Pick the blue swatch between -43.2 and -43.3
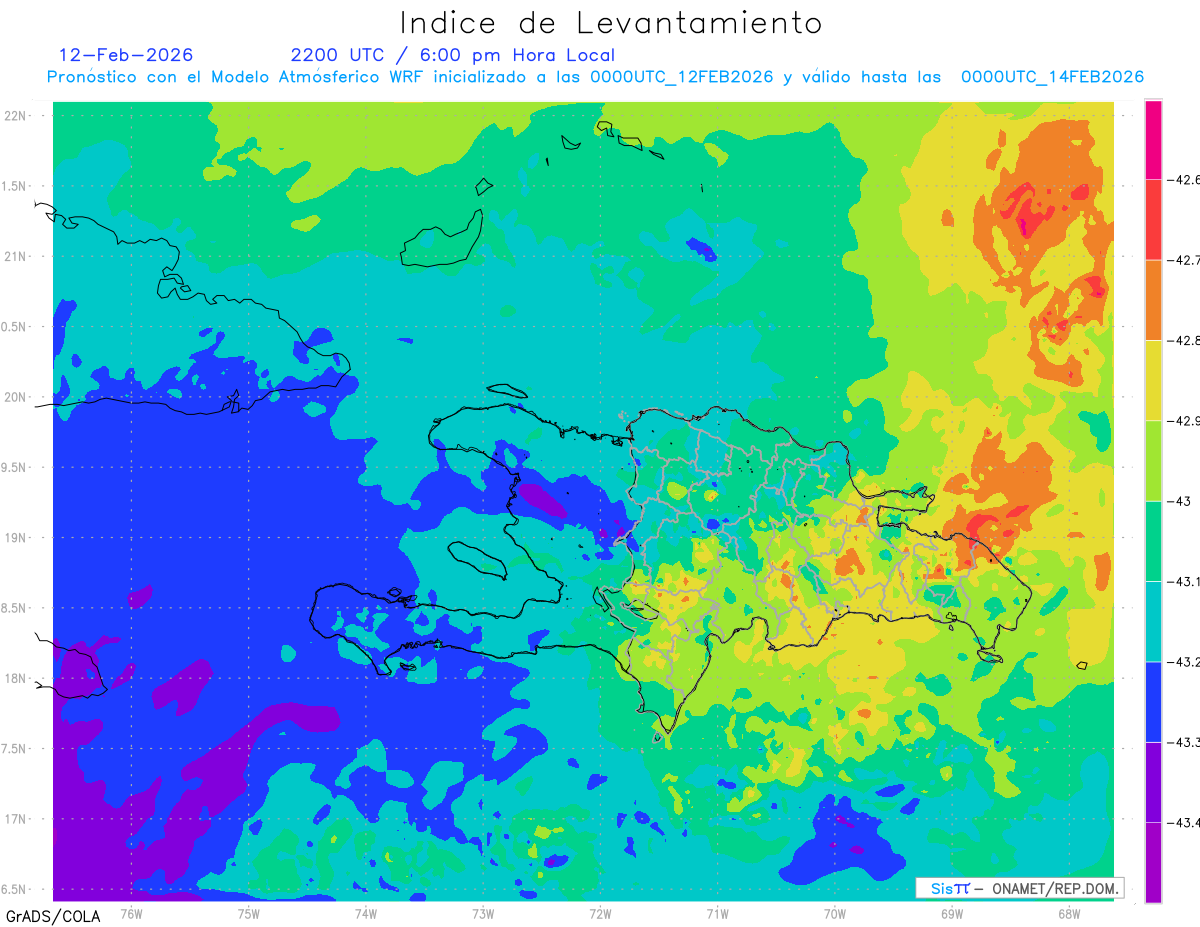The height and width of the screenshot is (927, 1200). [1153, 702]
